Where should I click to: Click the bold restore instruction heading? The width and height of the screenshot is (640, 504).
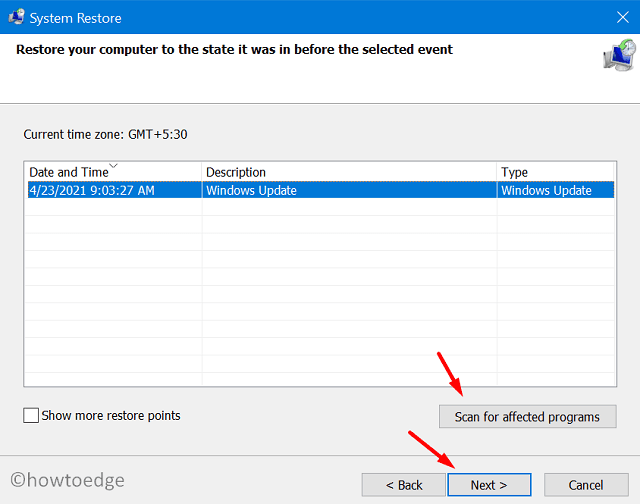(235, 50)
